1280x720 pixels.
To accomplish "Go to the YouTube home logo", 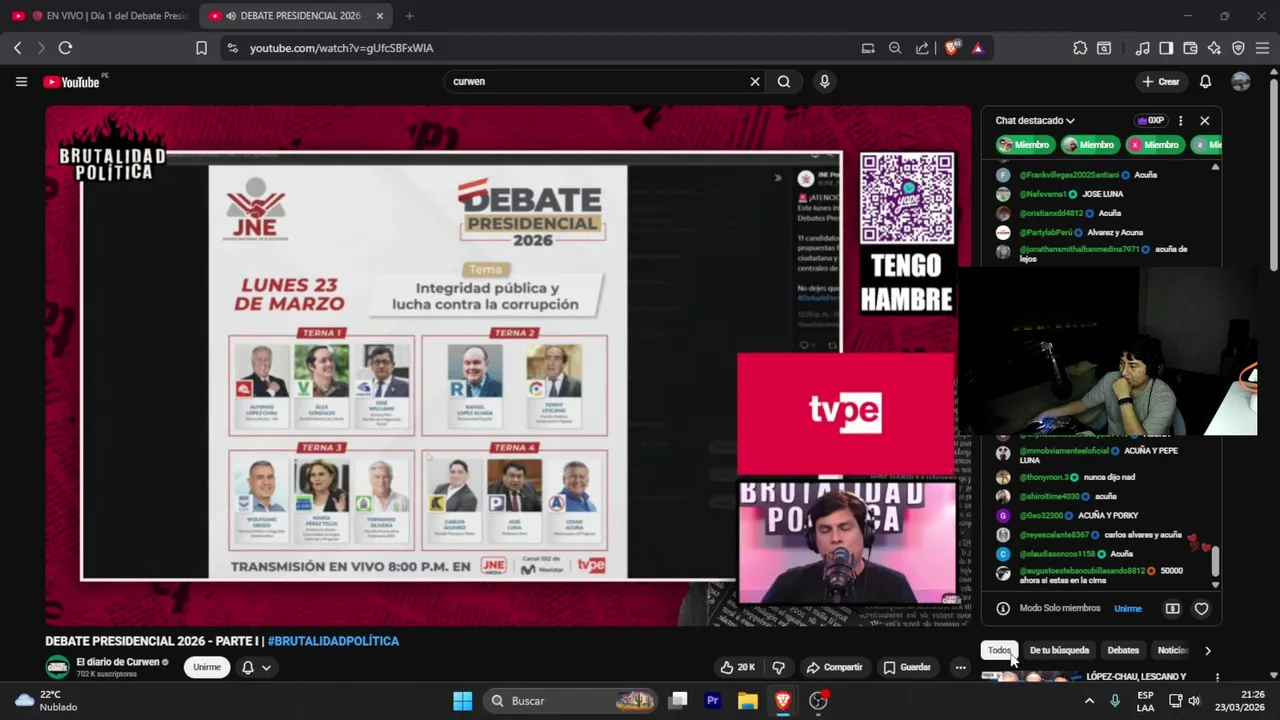I will 72,82.
